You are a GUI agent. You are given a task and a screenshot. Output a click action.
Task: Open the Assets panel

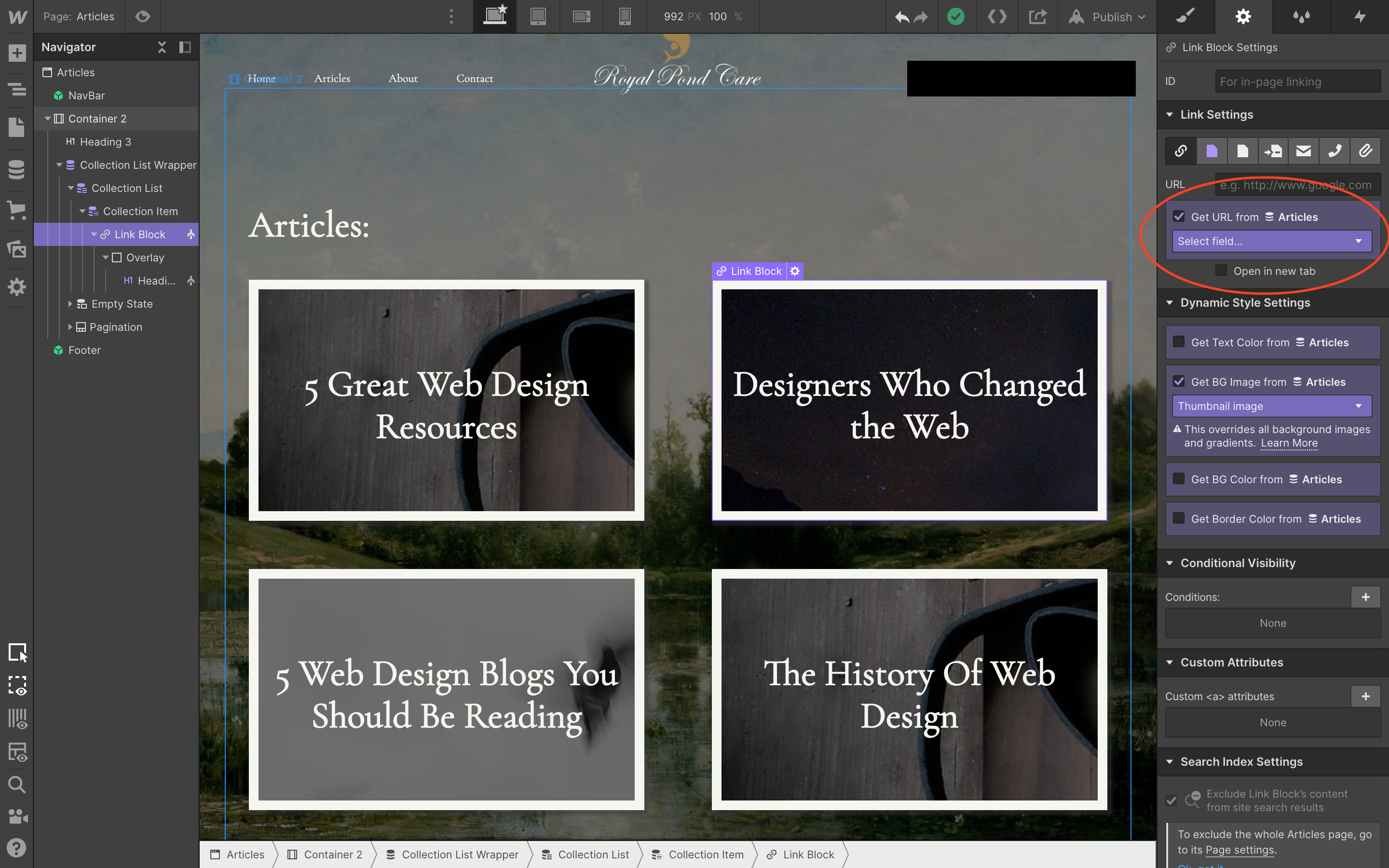[17, 249]
